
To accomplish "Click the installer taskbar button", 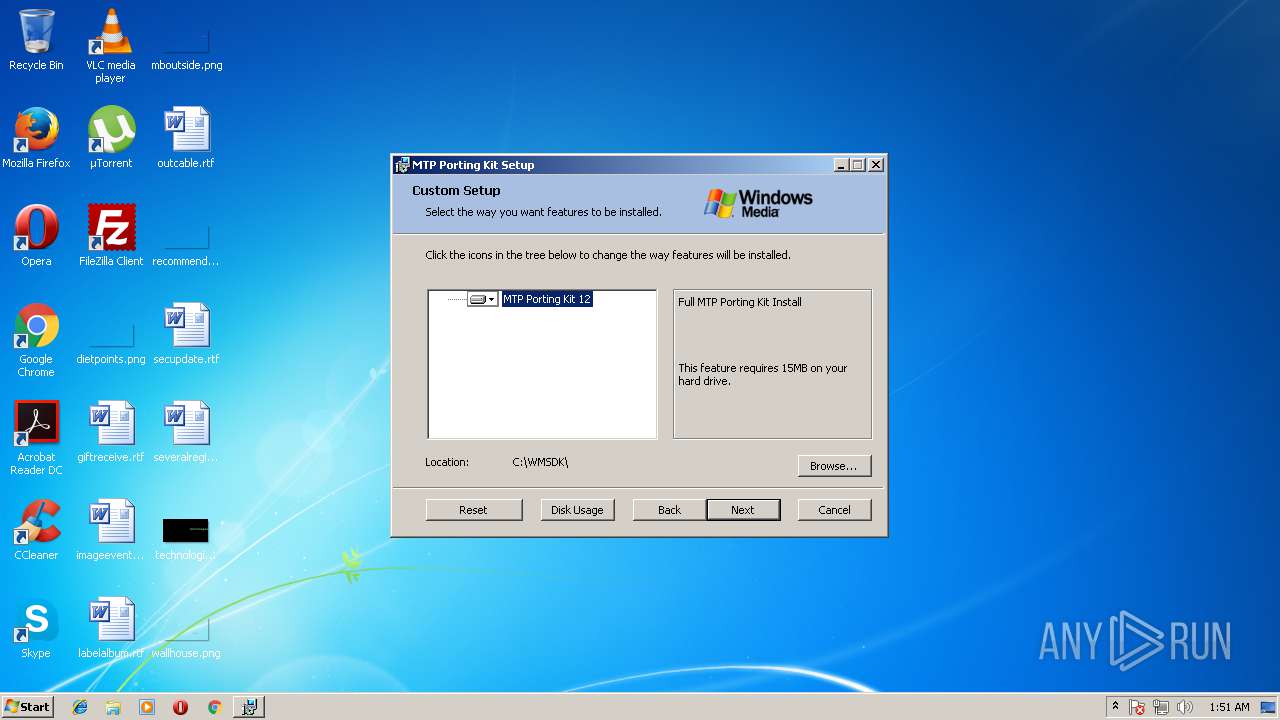I will tap(249, 707).
